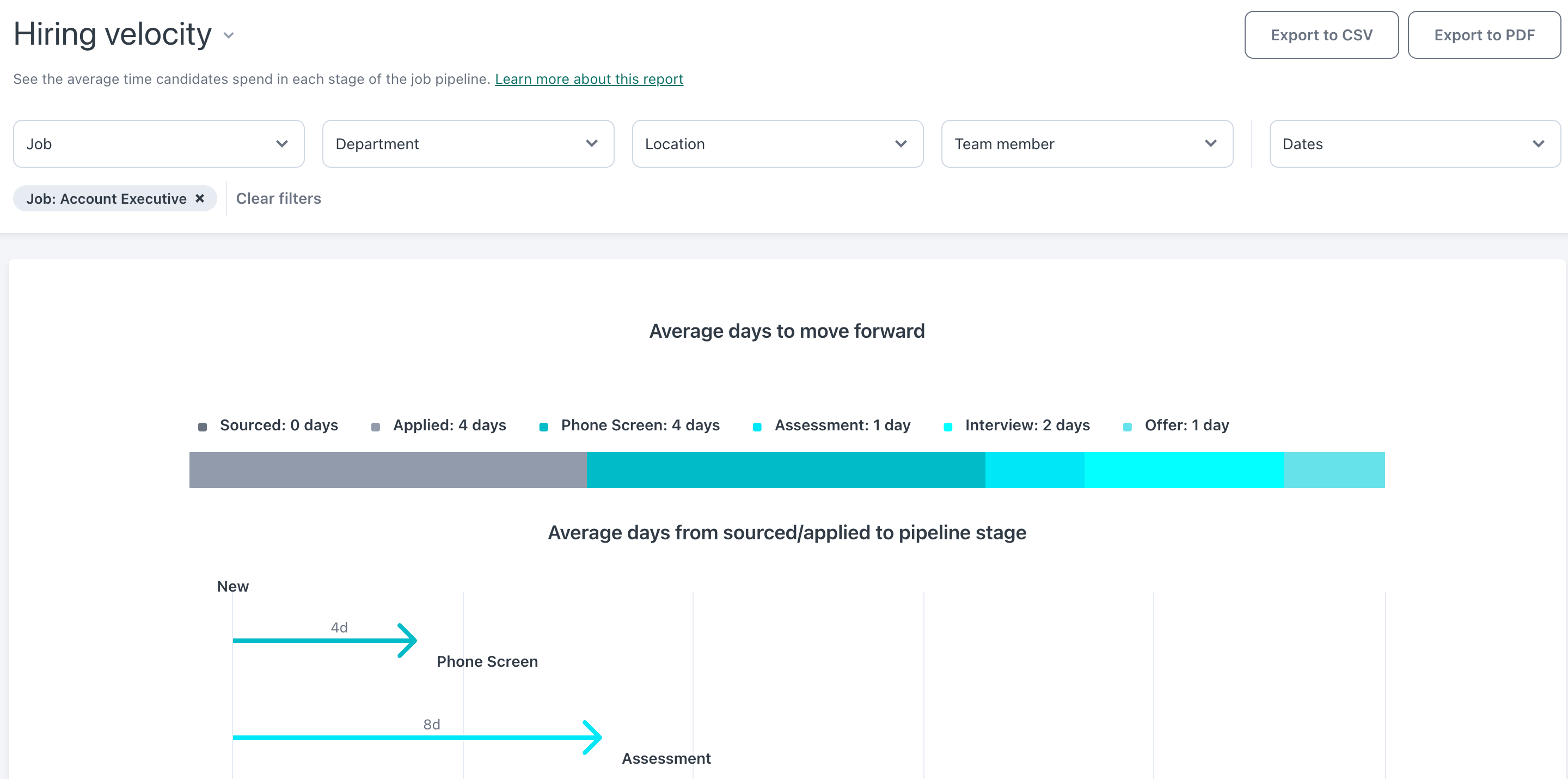Open the Dates filter dropdown

[x=1415, y=144]
